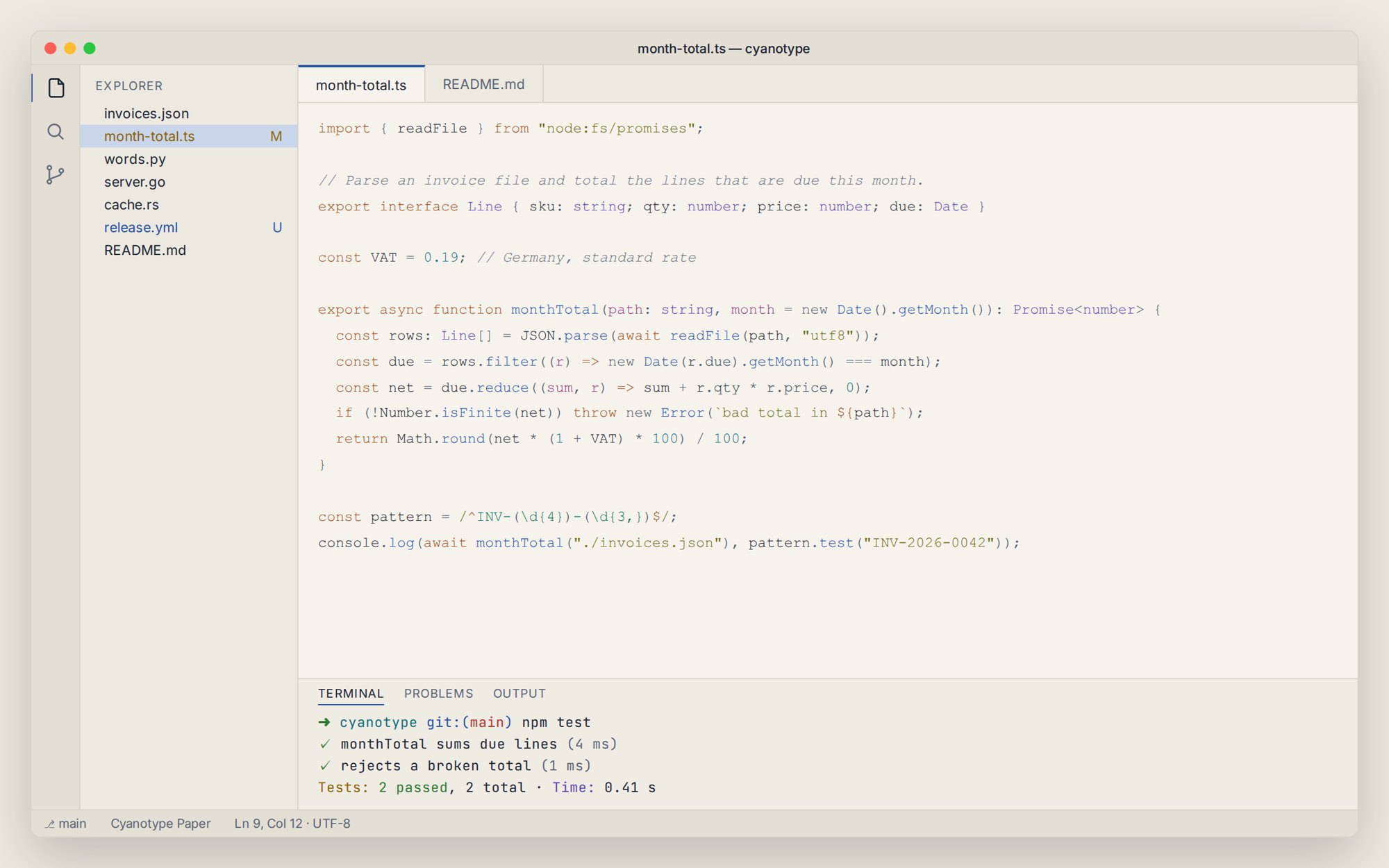Show the OUTPUT panel tab

519,693
